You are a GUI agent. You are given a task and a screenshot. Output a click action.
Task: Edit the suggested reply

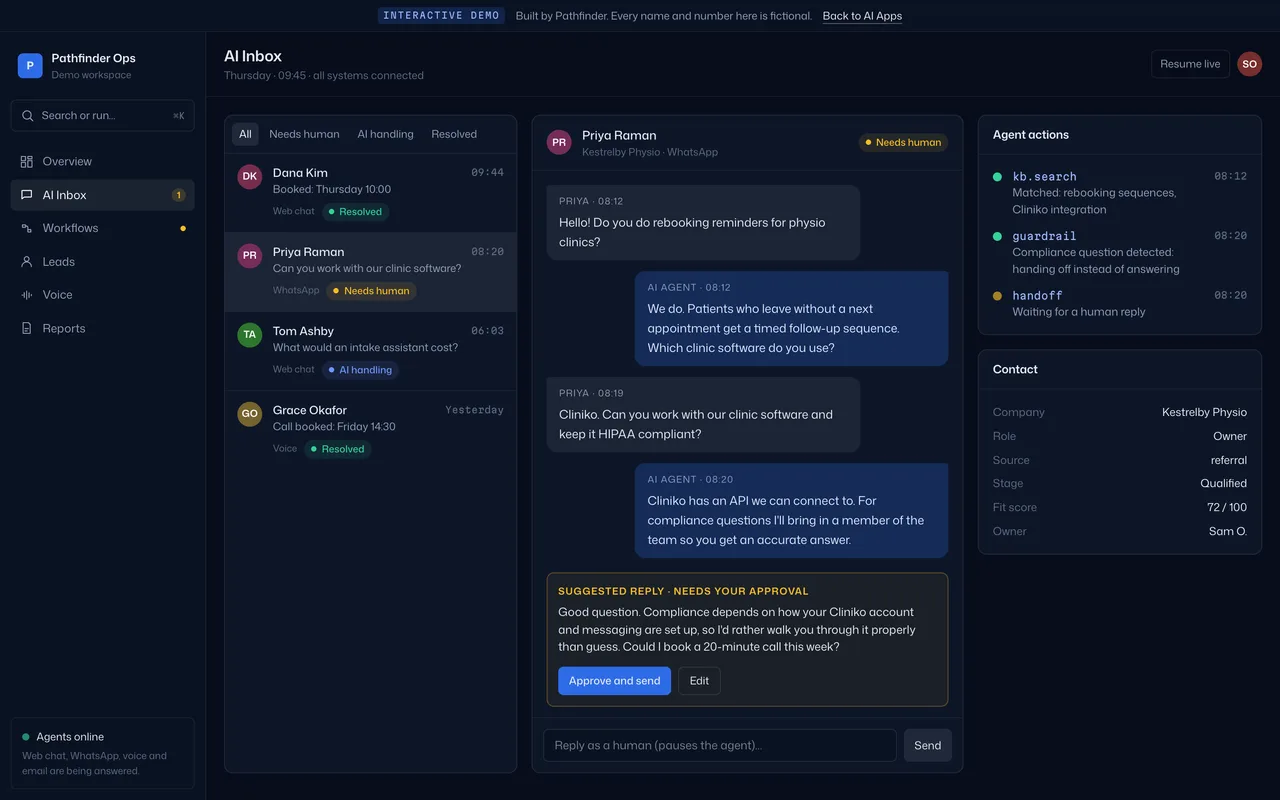point(699,681)
